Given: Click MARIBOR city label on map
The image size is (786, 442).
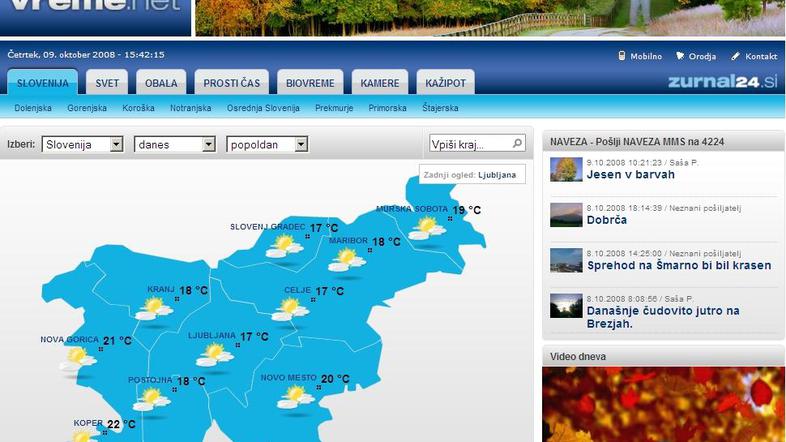Looking at the screenshot, I should click(348, 241).
